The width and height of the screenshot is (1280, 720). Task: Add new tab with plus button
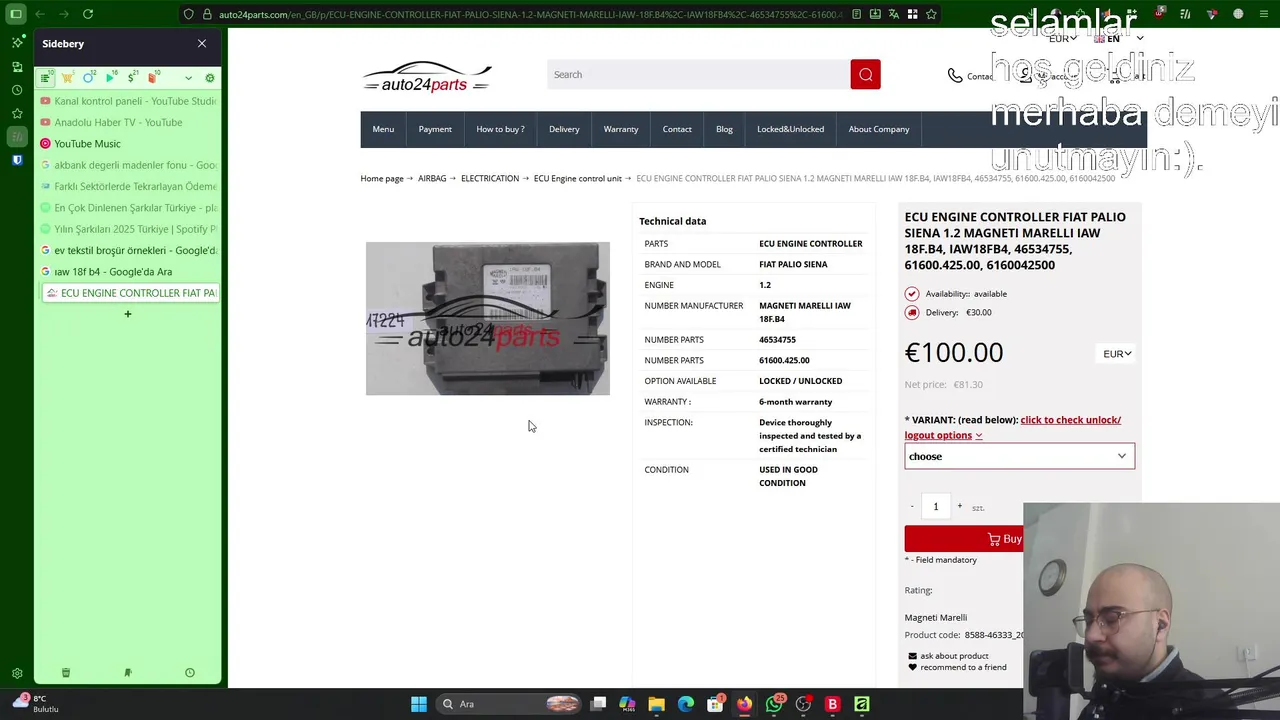click(128, 314)
